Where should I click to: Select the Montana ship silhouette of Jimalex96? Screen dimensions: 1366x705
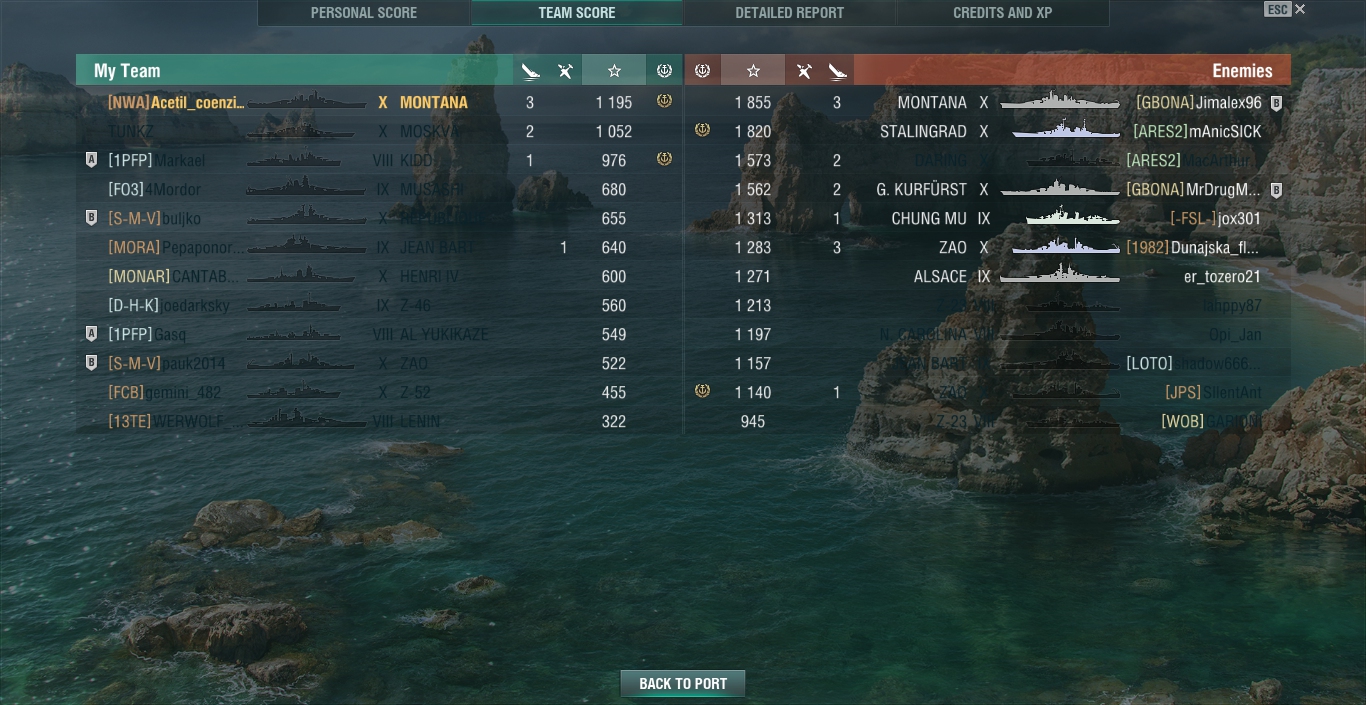click(1060, 102)
